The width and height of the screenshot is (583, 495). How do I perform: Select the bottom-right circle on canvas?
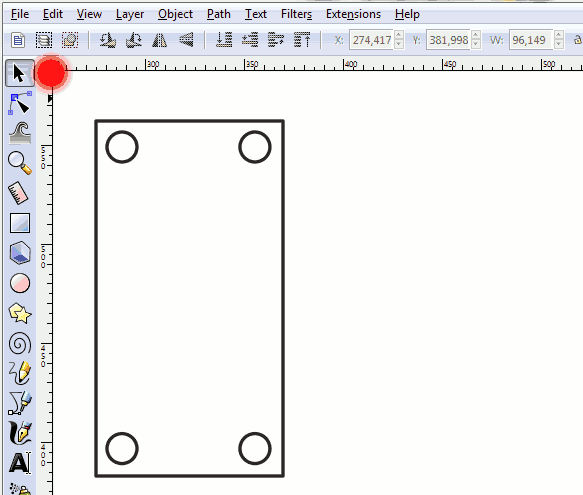coord(255,449)
